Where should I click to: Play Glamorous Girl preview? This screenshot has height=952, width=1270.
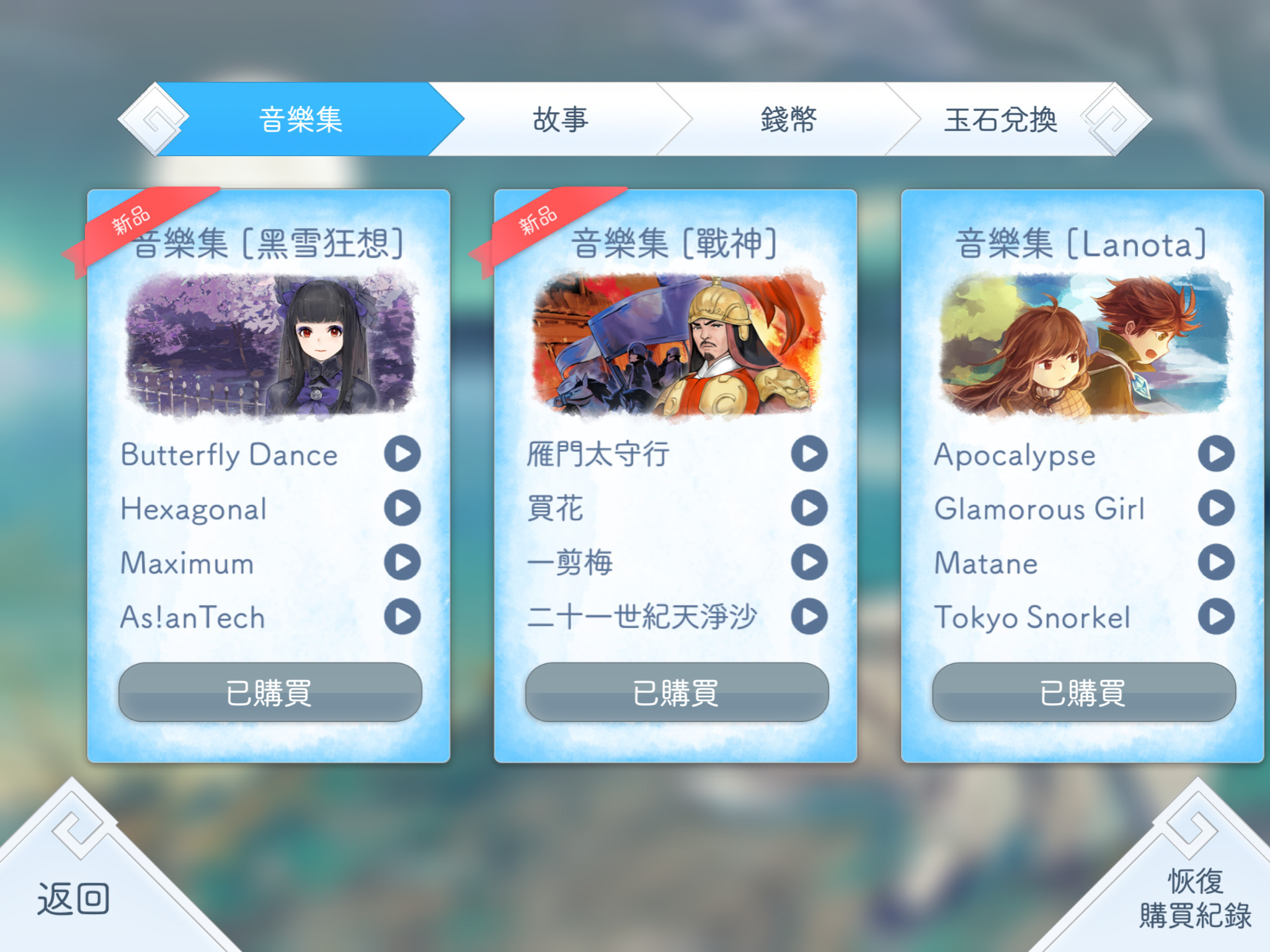tap(1216, 508)
